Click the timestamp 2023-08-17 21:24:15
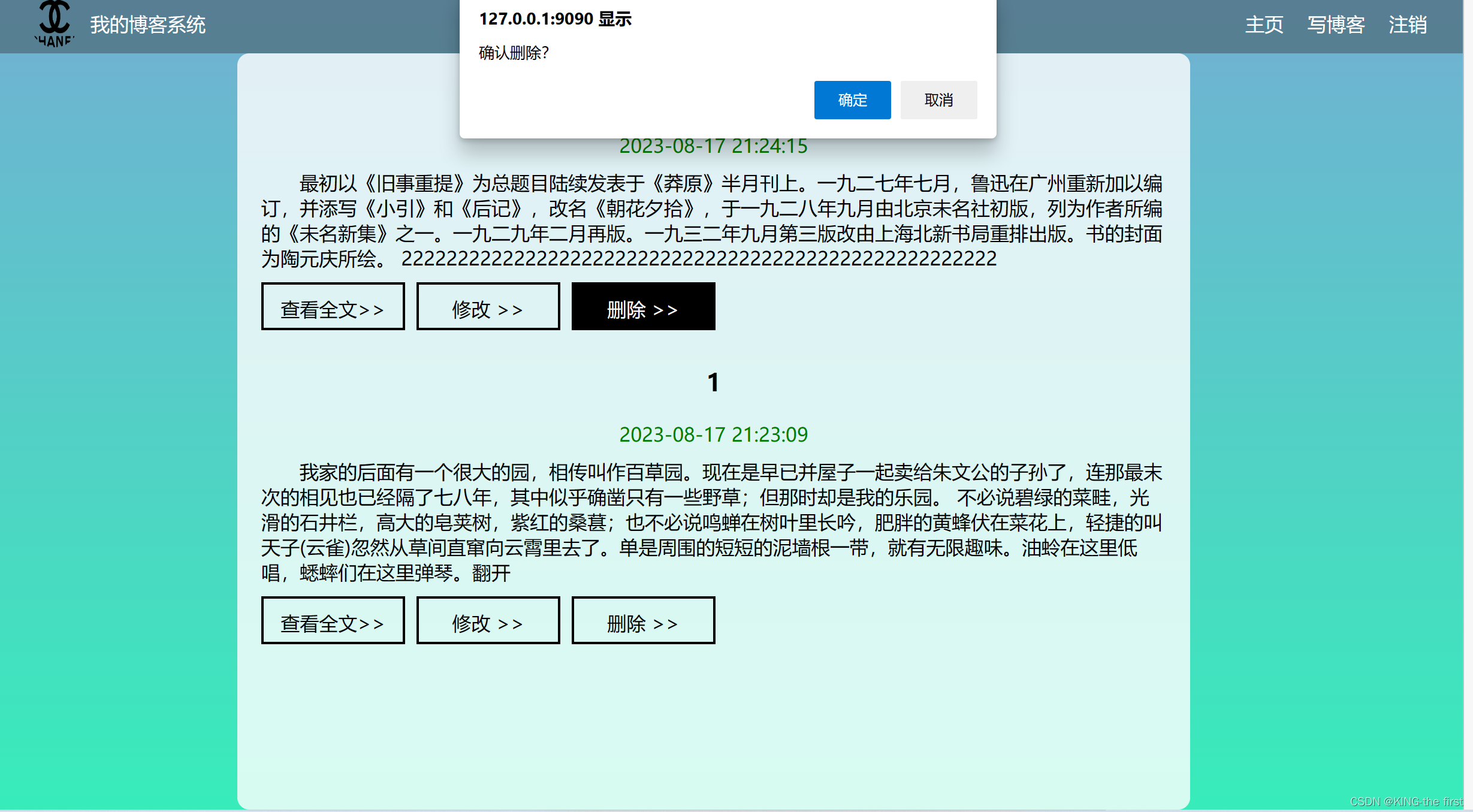 [713, 147]
